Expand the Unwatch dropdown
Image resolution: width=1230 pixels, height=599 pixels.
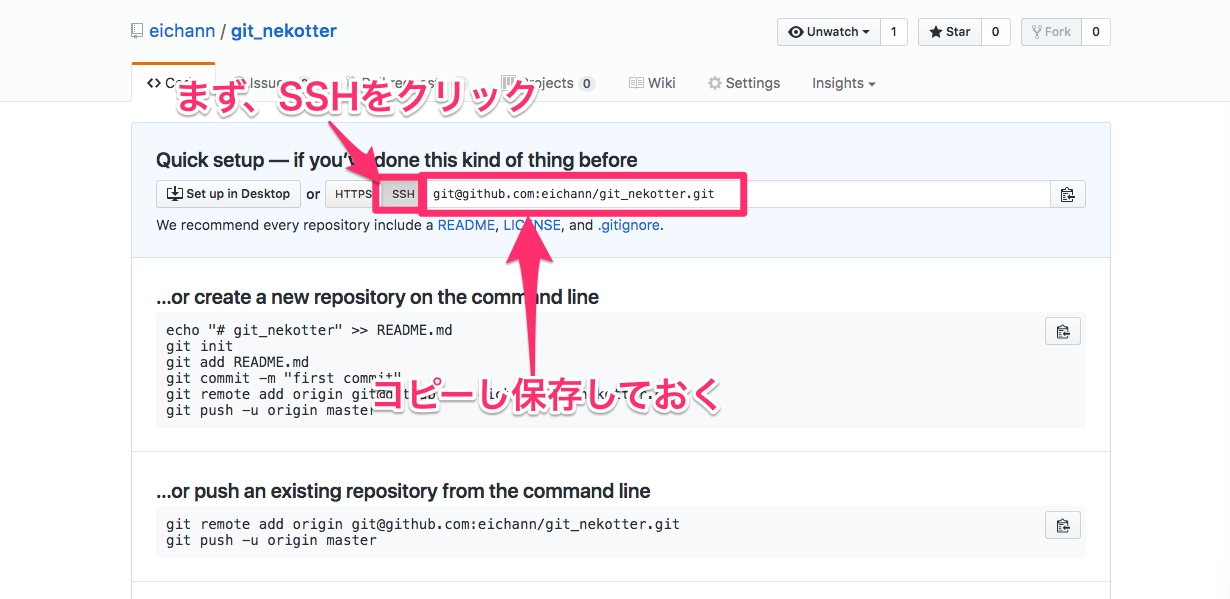coord(829,32)
